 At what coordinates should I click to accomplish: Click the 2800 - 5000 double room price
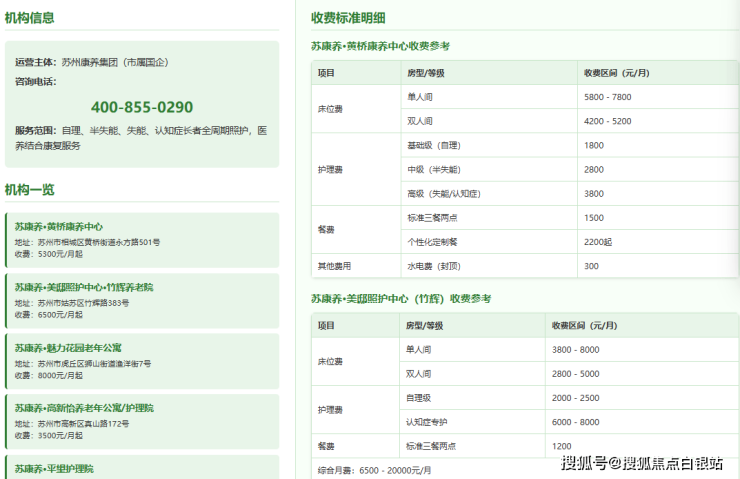coord(575,374)
